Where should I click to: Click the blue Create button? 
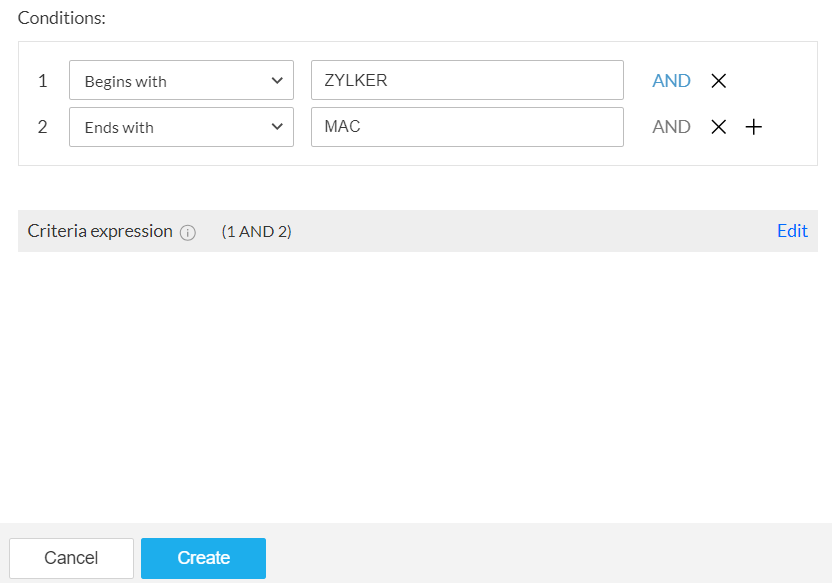click(203, 558)
